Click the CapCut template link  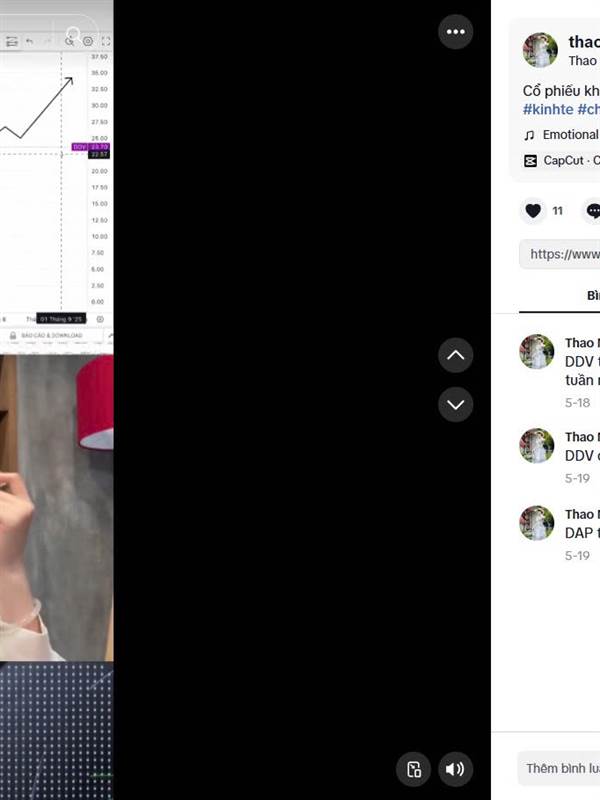(x=571, y=160)
